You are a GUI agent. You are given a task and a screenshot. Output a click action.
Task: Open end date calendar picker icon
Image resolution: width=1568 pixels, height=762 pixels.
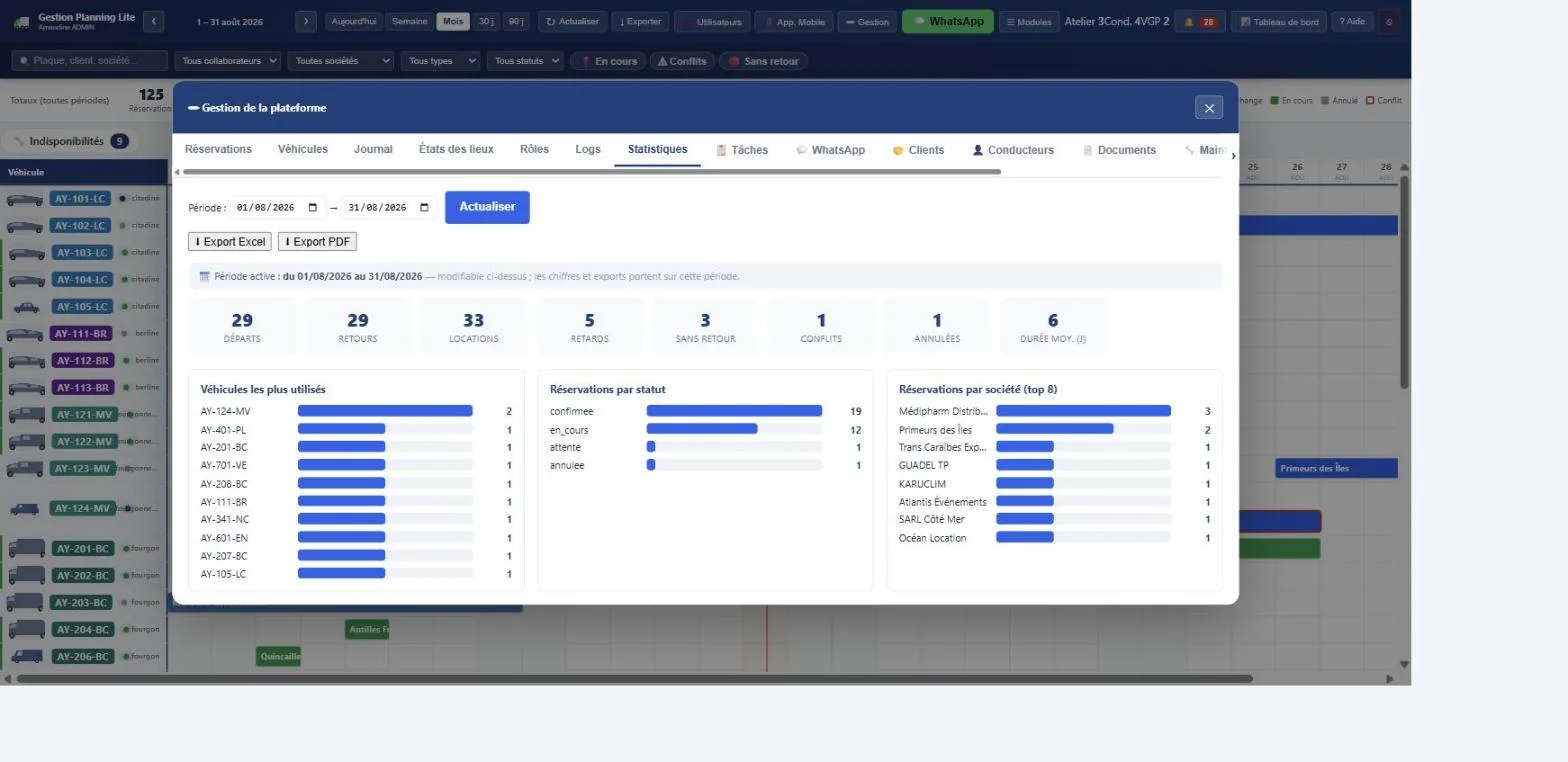tap(424, 208)
